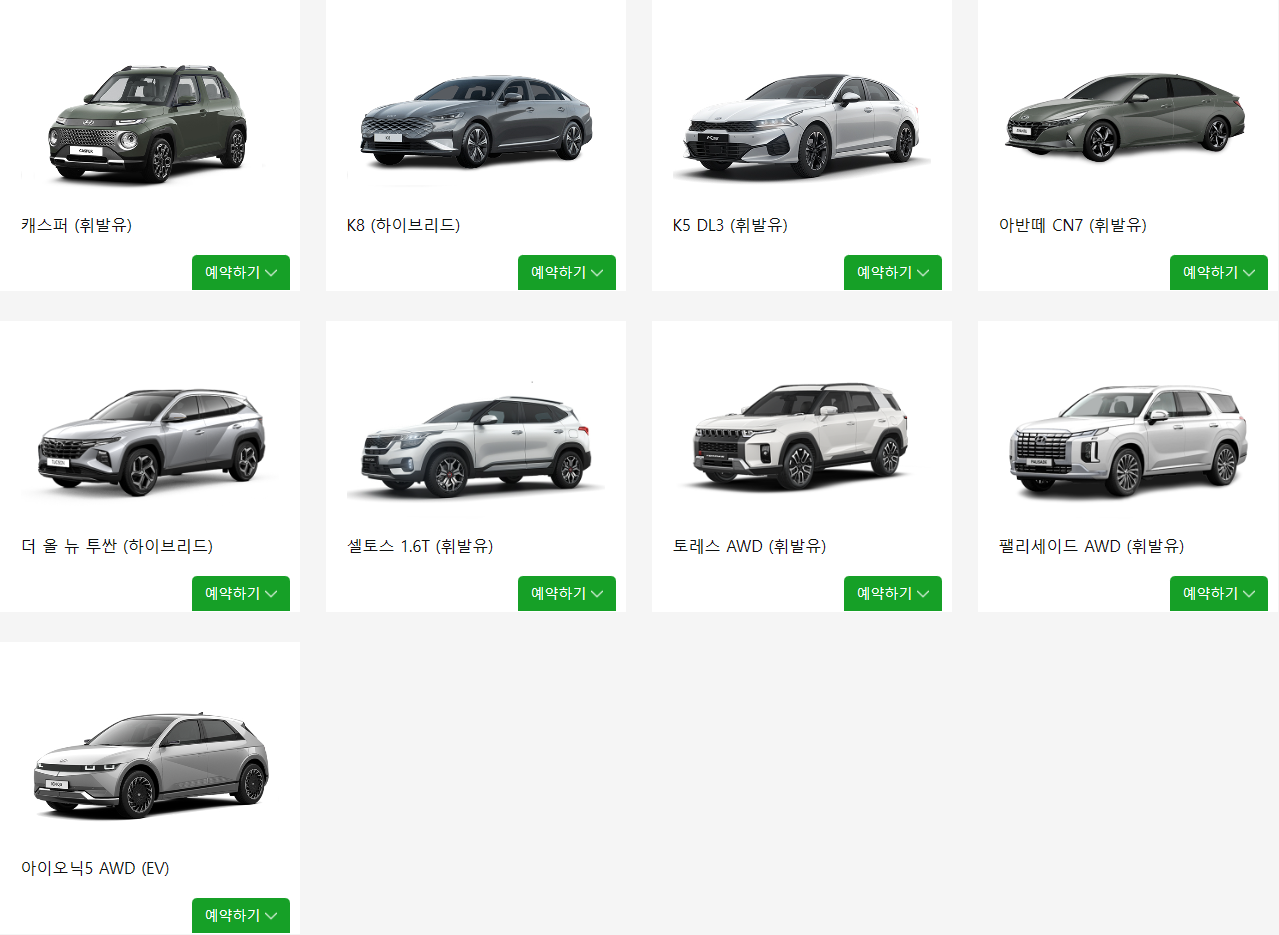This screenshot has height=935, width=1279.
Task: Reserve the 아반떼 CN7 via 예약하기
Action: coord(1219,273)
